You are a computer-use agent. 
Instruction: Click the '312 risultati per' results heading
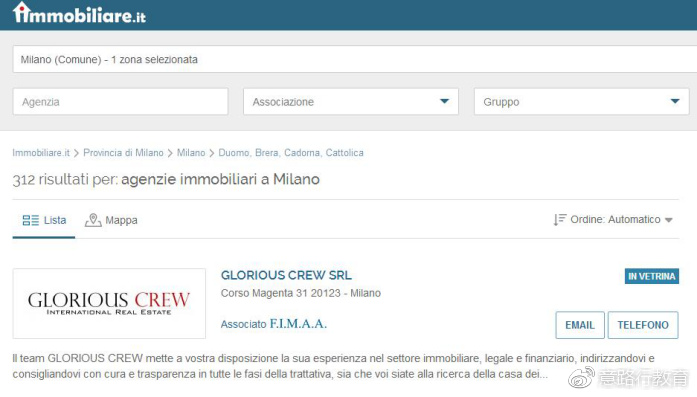pos(166,179)
